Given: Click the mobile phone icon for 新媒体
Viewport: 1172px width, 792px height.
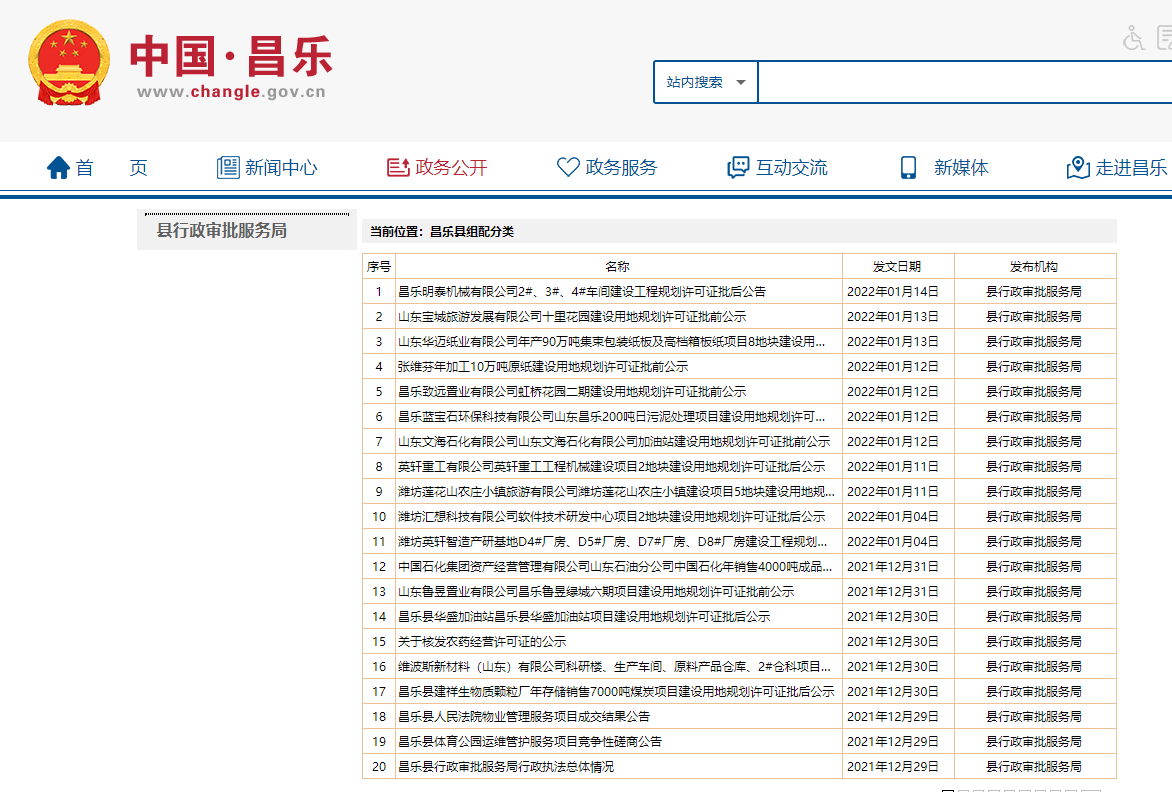Looking at the screenshot, I should (x=908, y=168).
